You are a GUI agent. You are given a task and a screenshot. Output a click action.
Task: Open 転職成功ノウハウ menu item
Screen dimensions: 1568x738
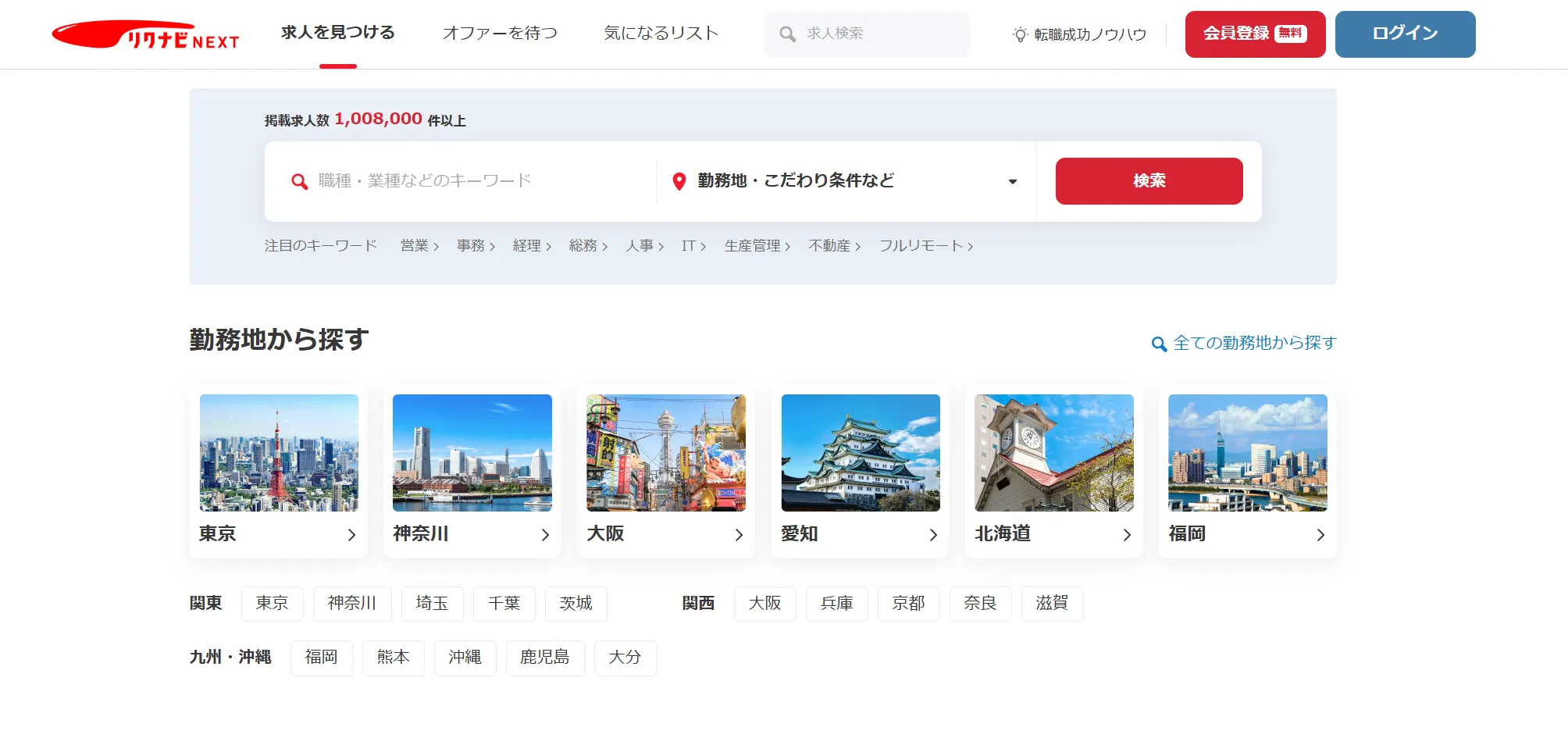pyautogui.click(x=1079, y=34)
